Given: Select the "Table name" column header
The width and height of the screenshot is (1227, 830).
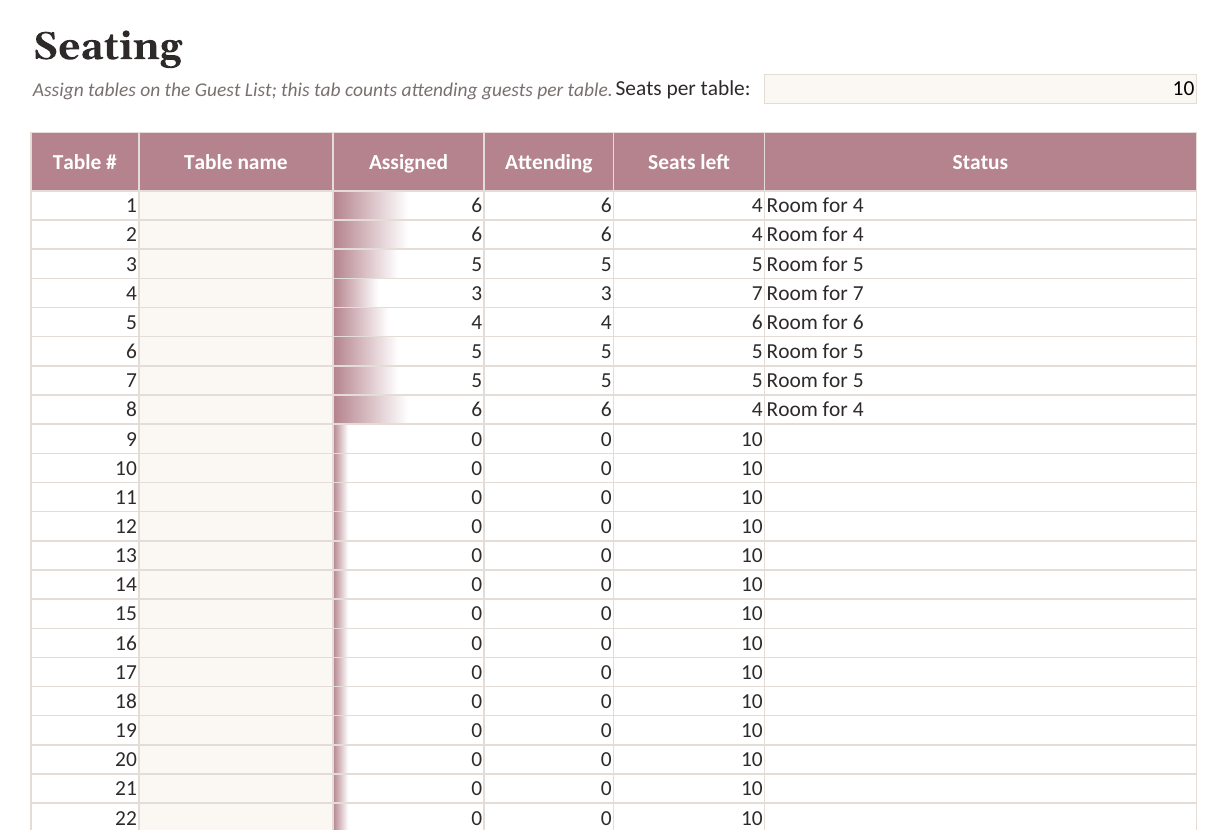Looking at the screenshot, I should pyautogui.click(x=236, y=162).
